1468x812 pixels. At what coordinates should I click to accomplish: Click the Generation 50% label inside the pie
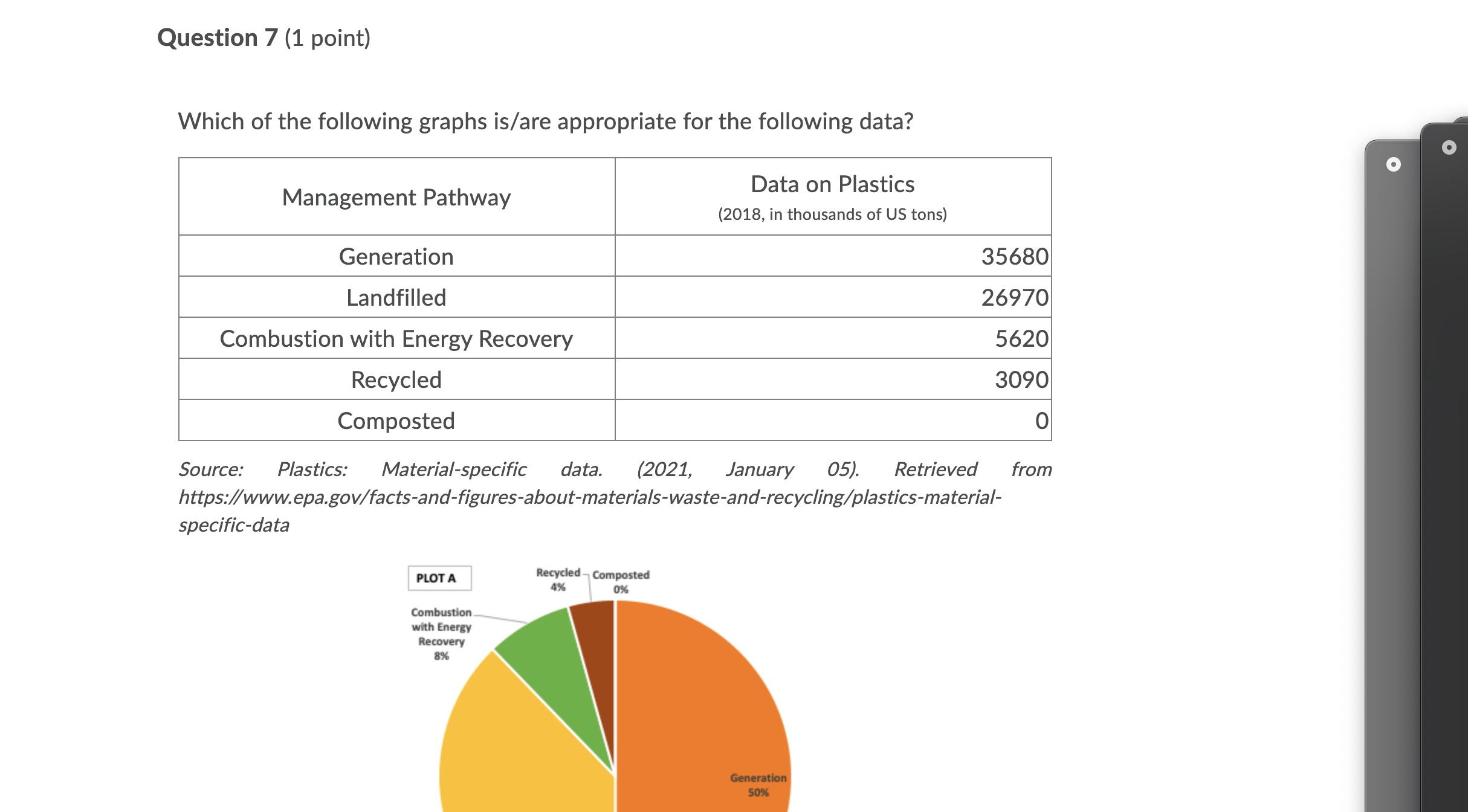758,784
